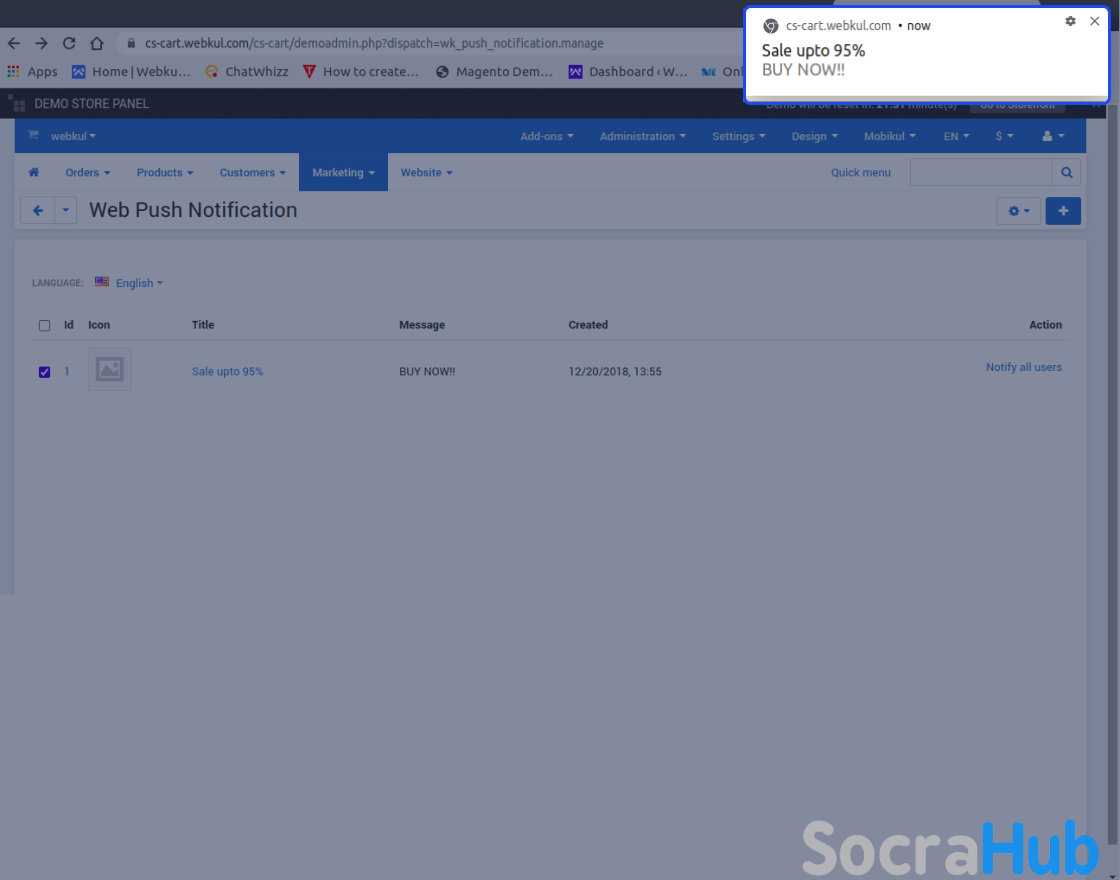Click the notification icon thumbnail placeholder

pos(109,370)
